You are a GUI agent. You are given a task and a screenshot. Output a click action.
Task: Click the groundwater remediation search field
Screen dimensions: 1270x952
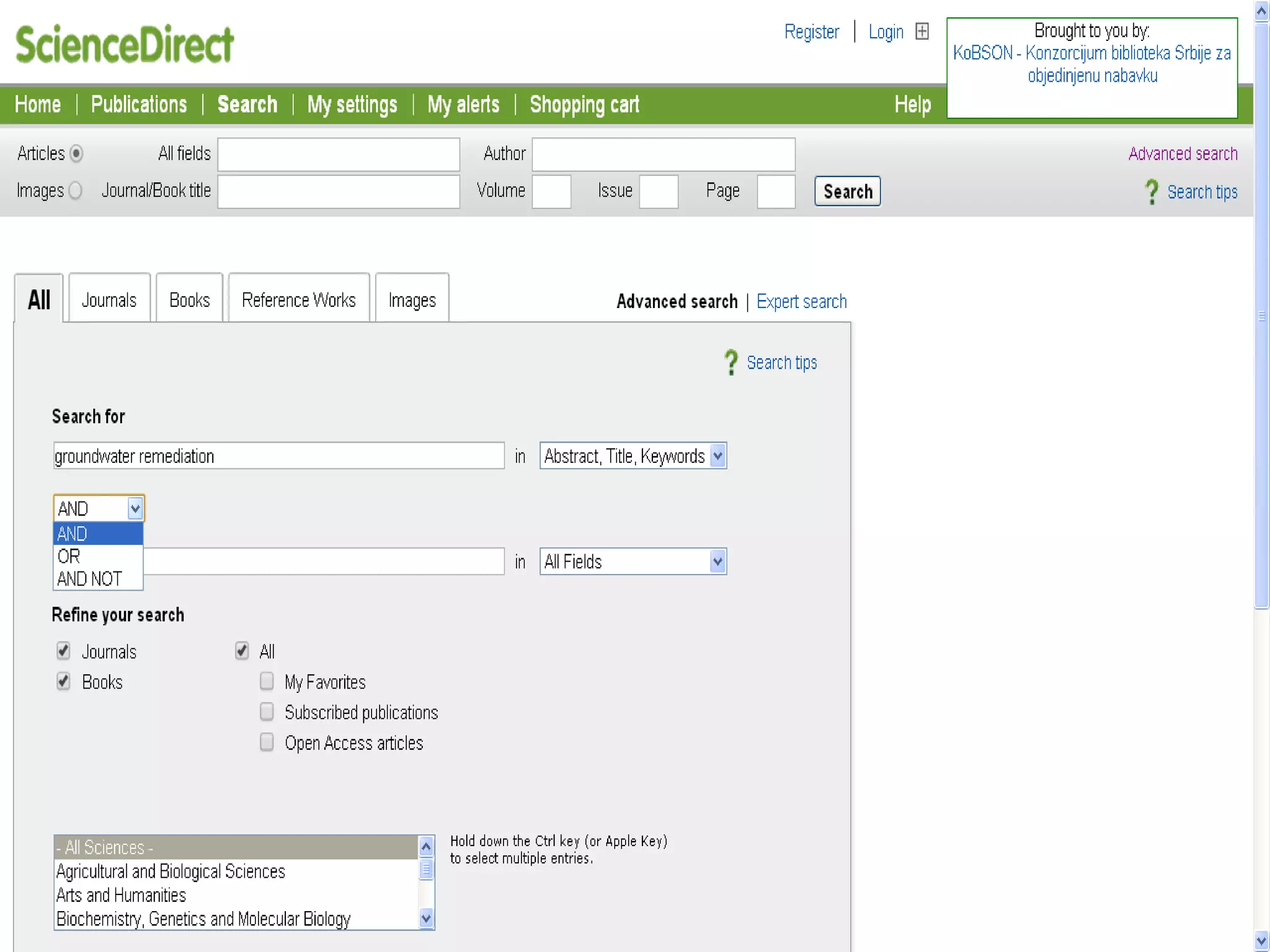click(278, 456)
